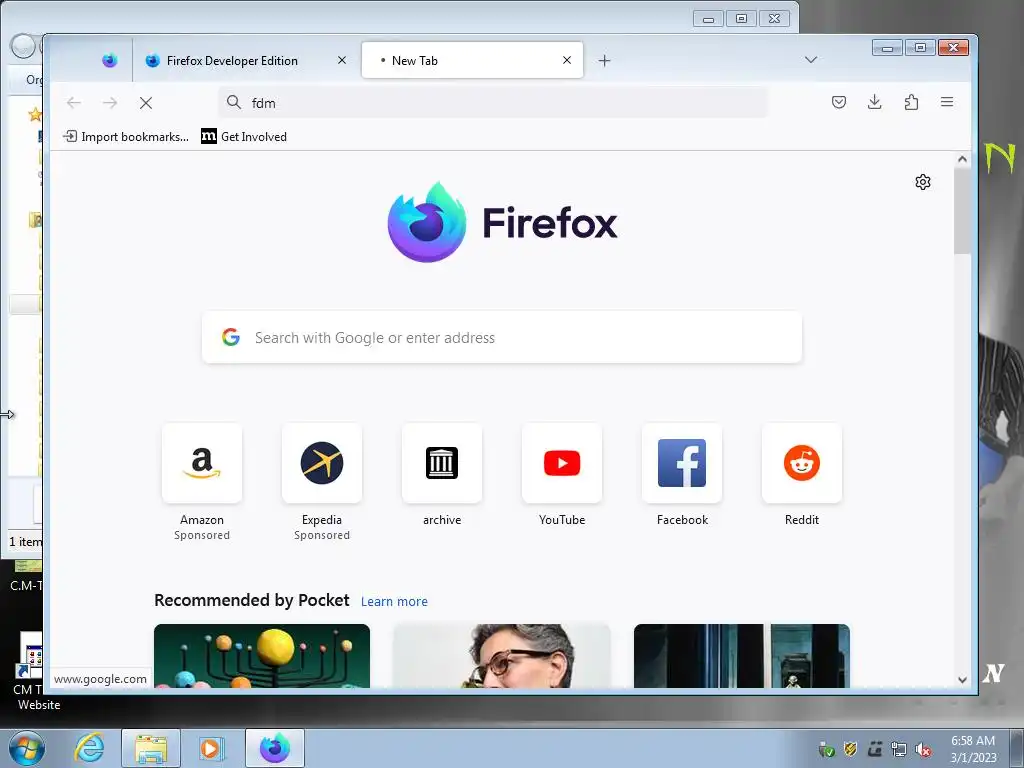
Task: Click the page scrollbar down arrow
Action: [x=962, y=680]
